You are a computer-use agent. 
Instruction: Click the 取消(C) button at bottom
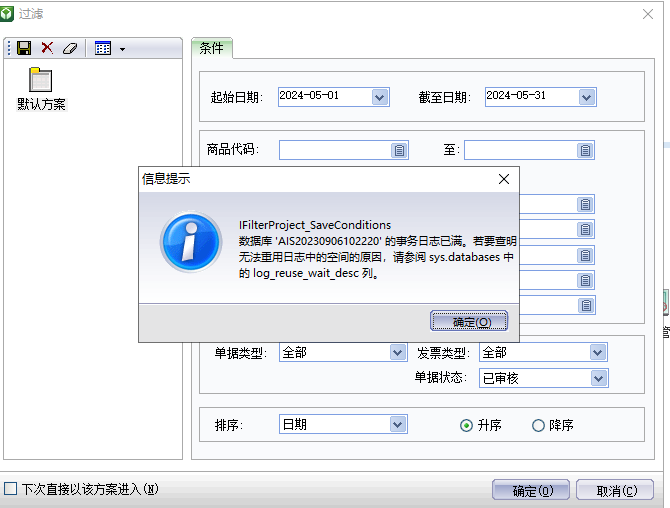[x=617, y=491]
